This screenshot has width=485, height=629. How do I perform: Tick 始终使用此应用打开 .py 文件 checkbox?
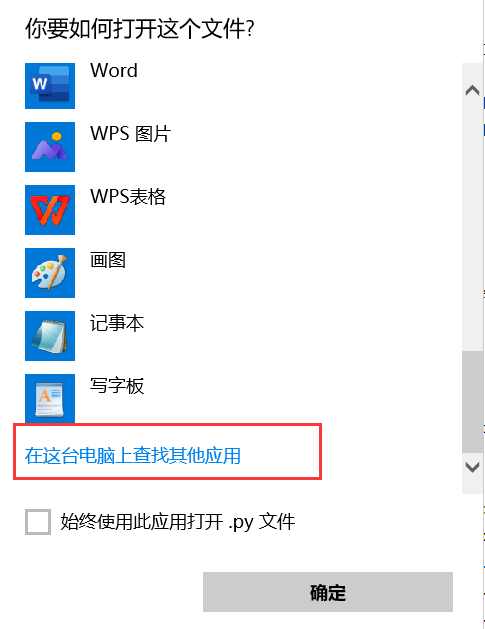coord(38,522)
